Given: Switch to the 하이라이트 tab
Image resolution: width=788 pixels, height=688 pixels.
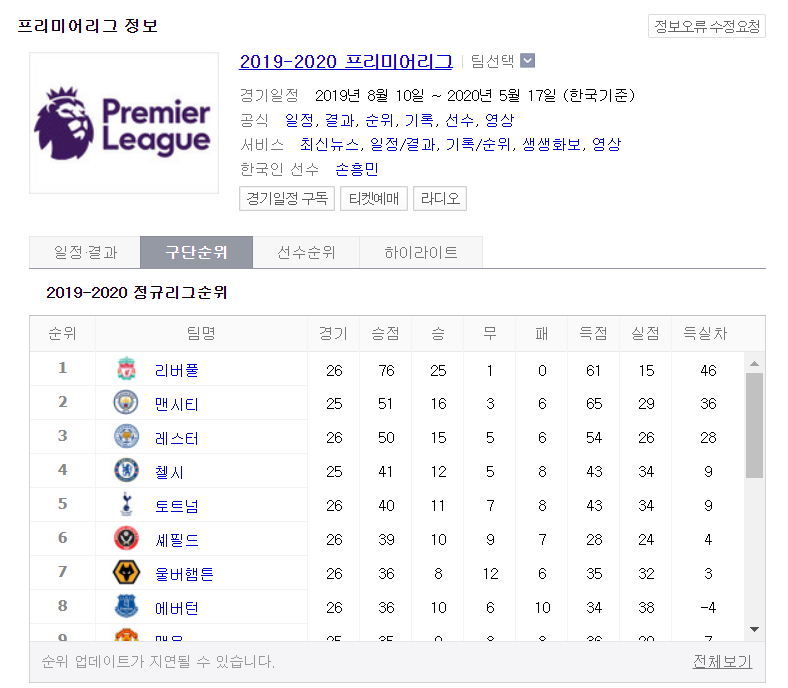Looking at the screenshot, I should (x=421, y=252).
